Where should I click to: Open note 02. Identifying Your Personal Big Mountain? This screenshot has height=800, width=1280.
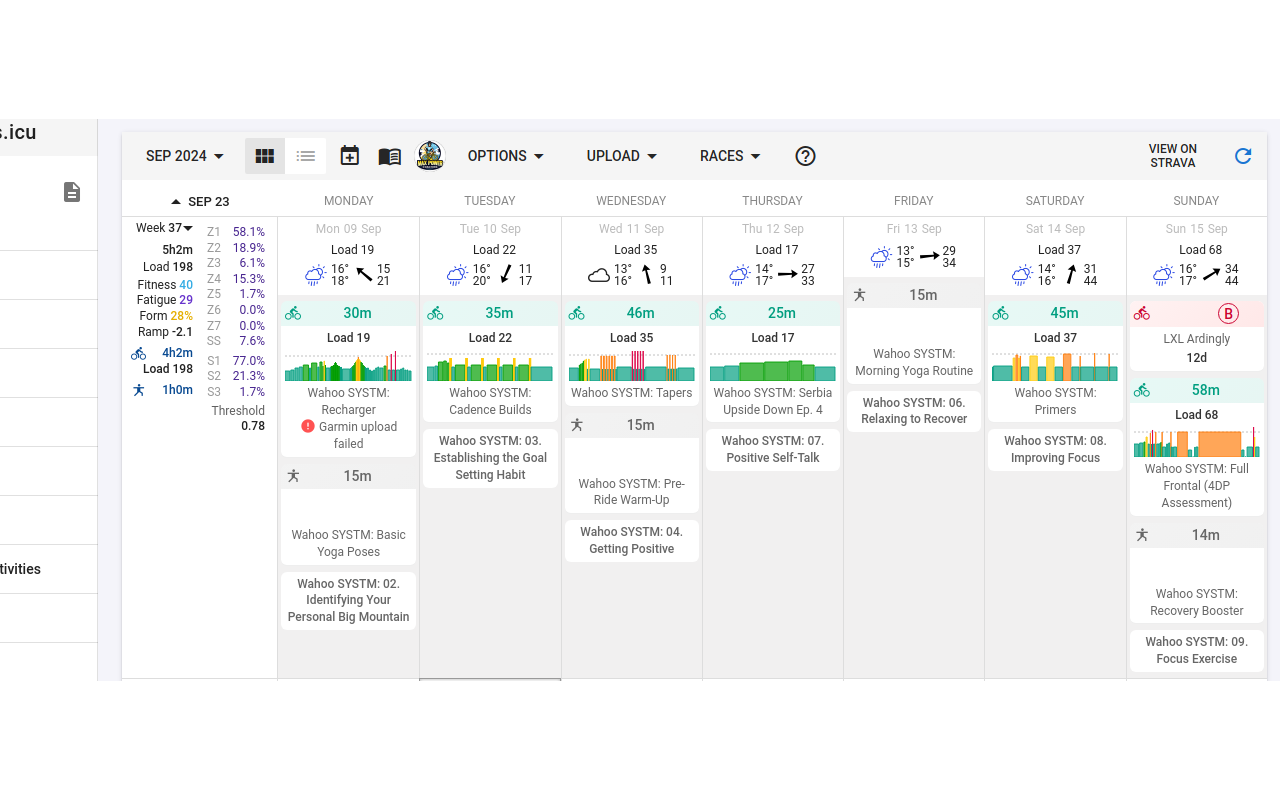tap(348, 600)
